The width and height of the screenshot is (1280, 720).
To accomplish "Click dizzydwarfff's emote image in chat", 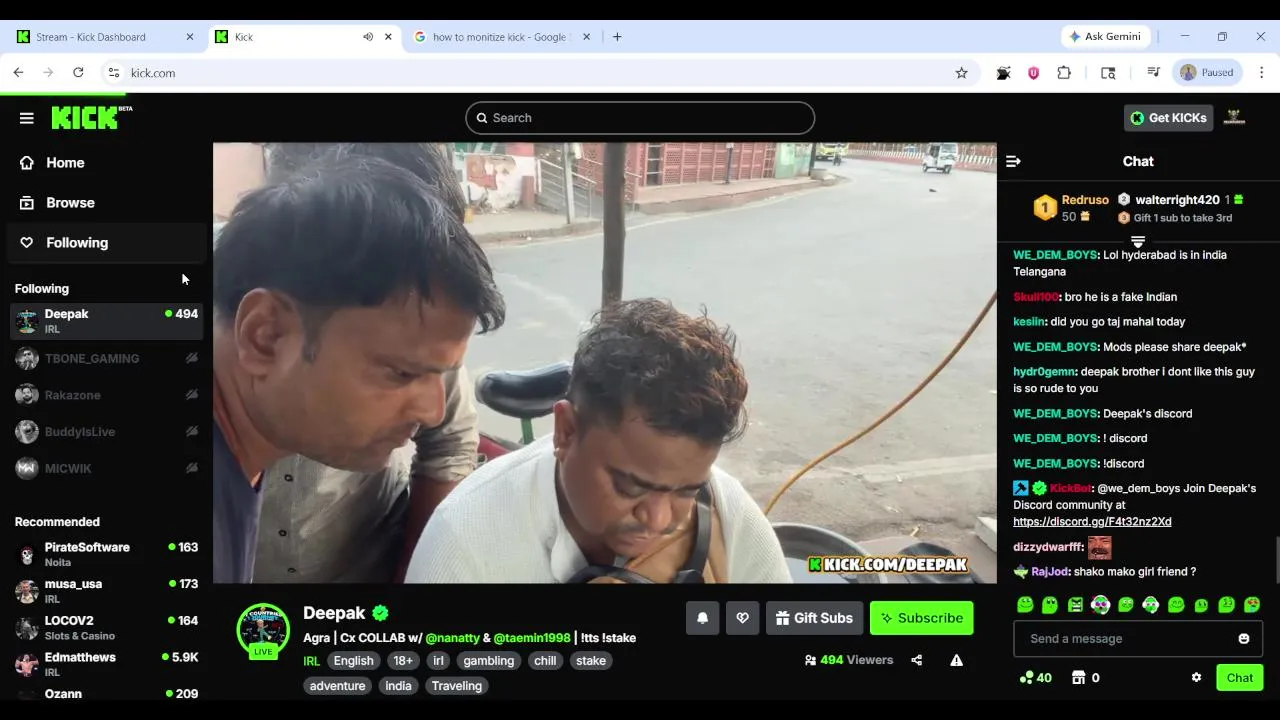I will point(1100,547).
